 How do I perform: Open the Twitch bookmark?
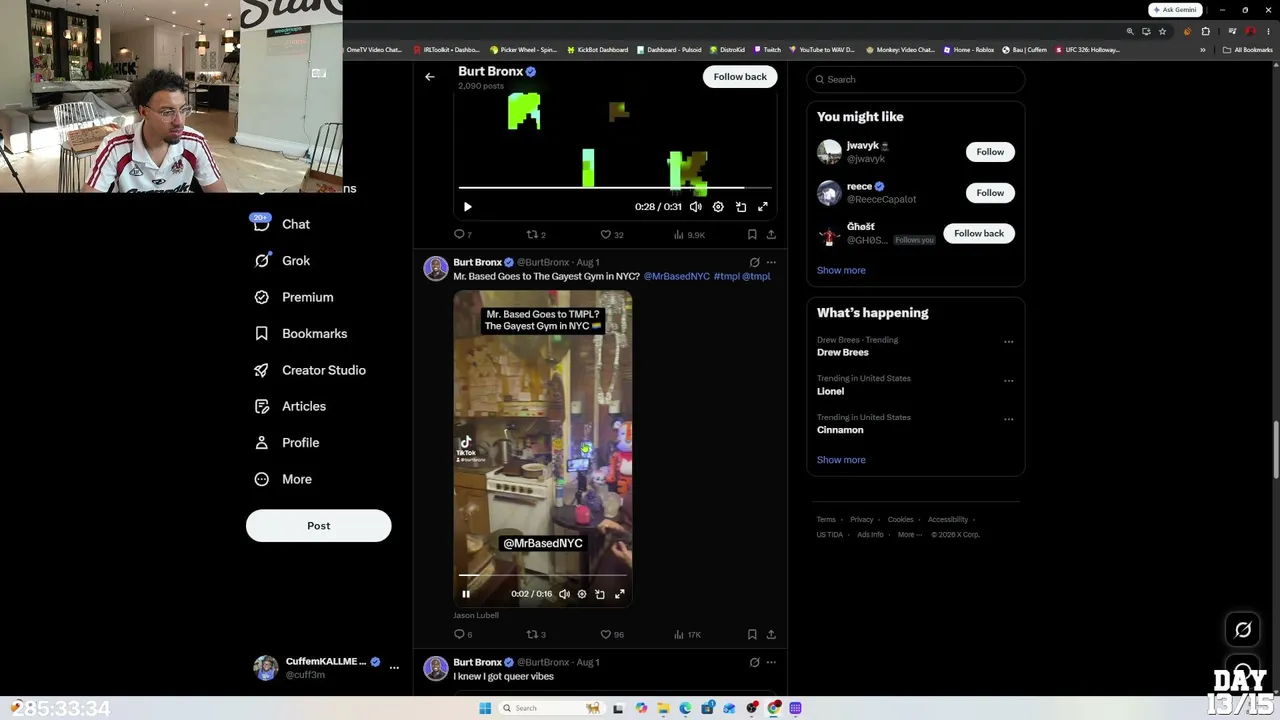click(x=767, y=50)
